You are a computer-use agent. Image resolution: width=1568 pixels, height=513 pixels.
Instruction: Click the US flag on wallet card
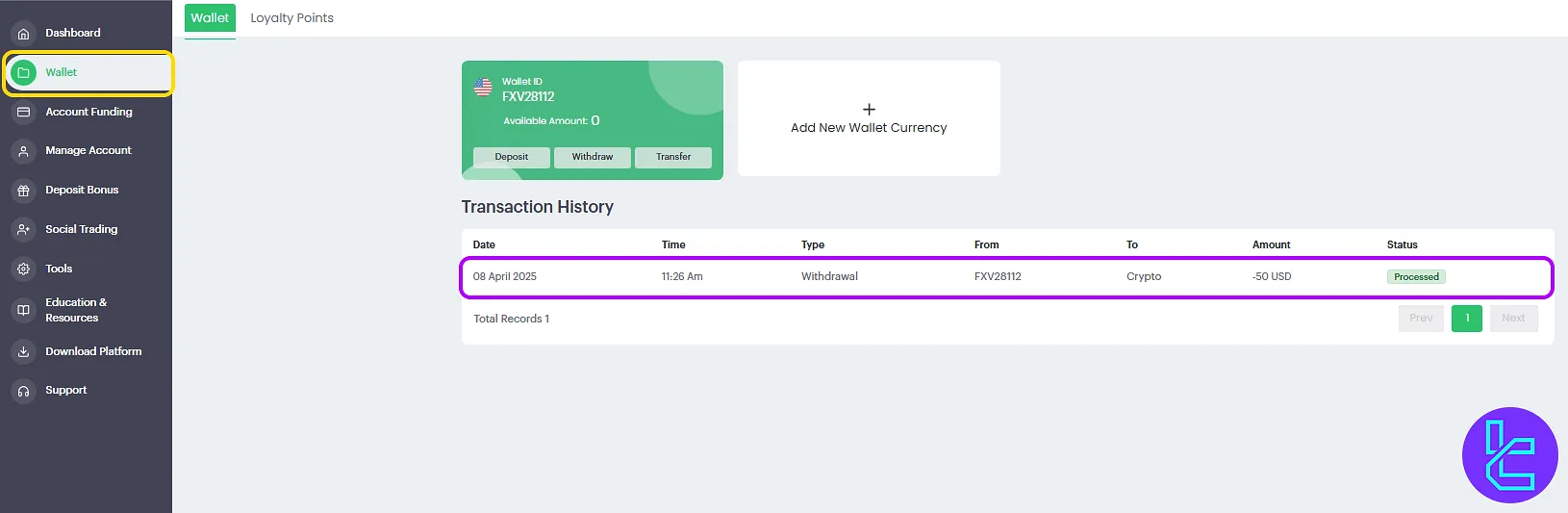click(483, 88)
